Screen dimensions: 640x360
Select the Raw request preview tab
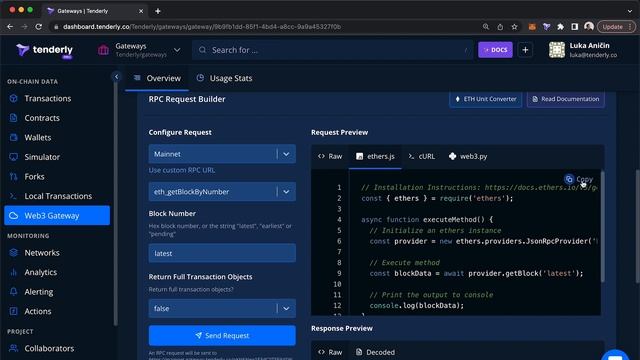pos(330,156)
